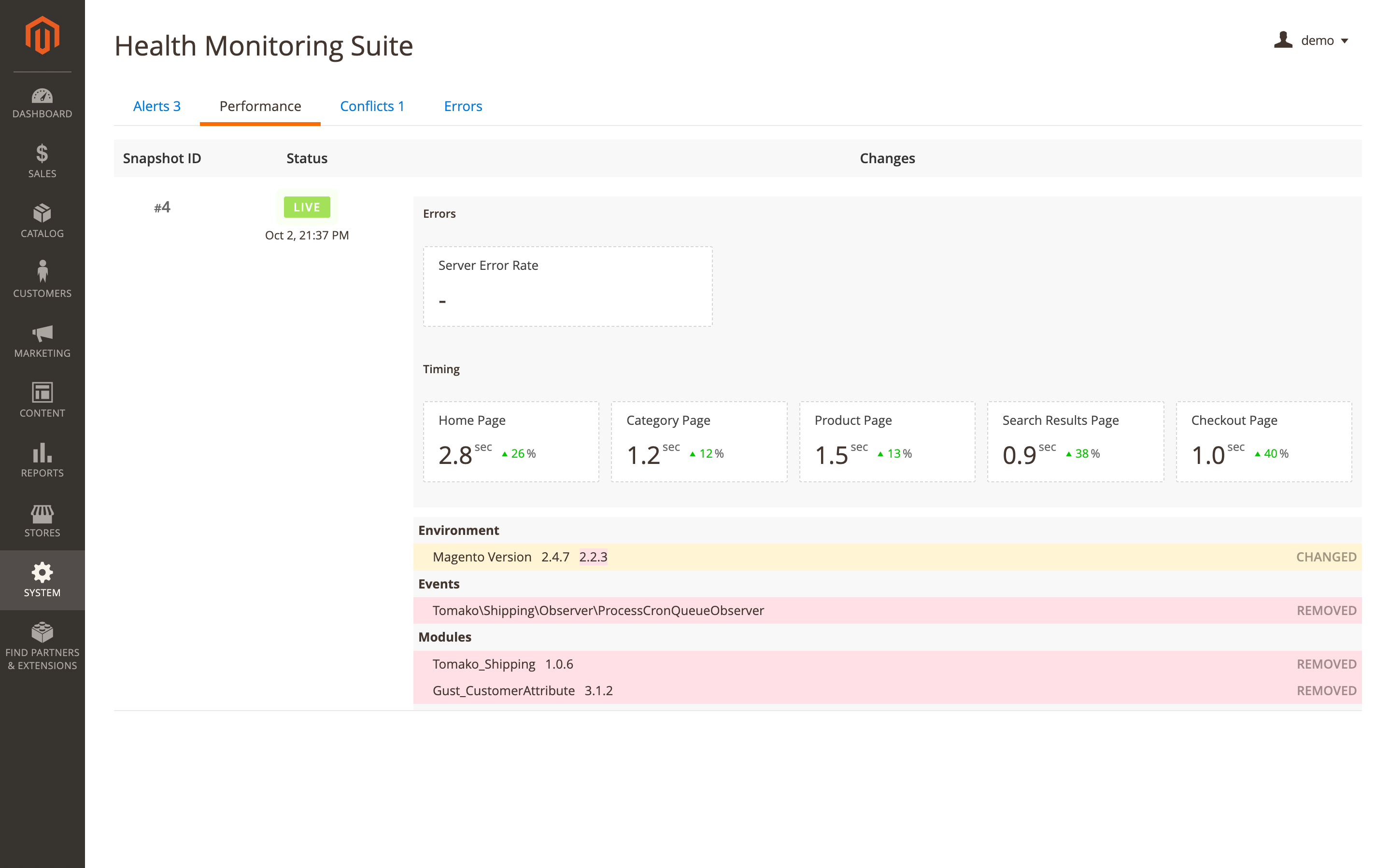Viewport: 1390px width, 868px height.
Task: Open the Catalog box icon
Action: pyautogui.click(x=42, y=213)
